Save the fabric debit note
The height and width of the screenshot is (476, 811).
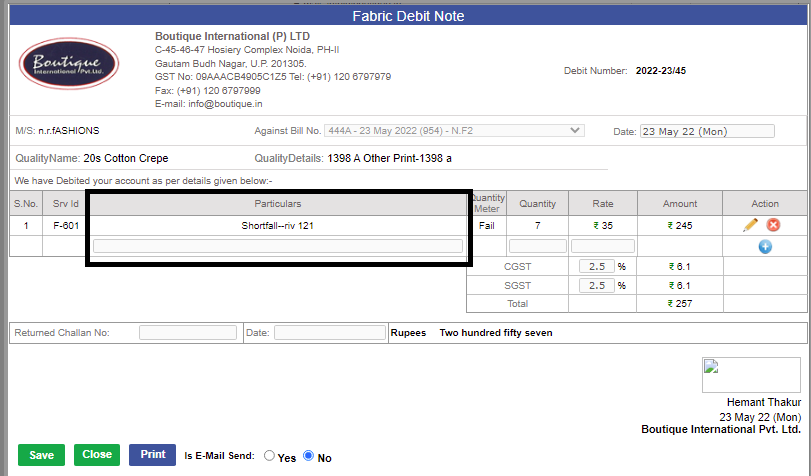(41, 455)
